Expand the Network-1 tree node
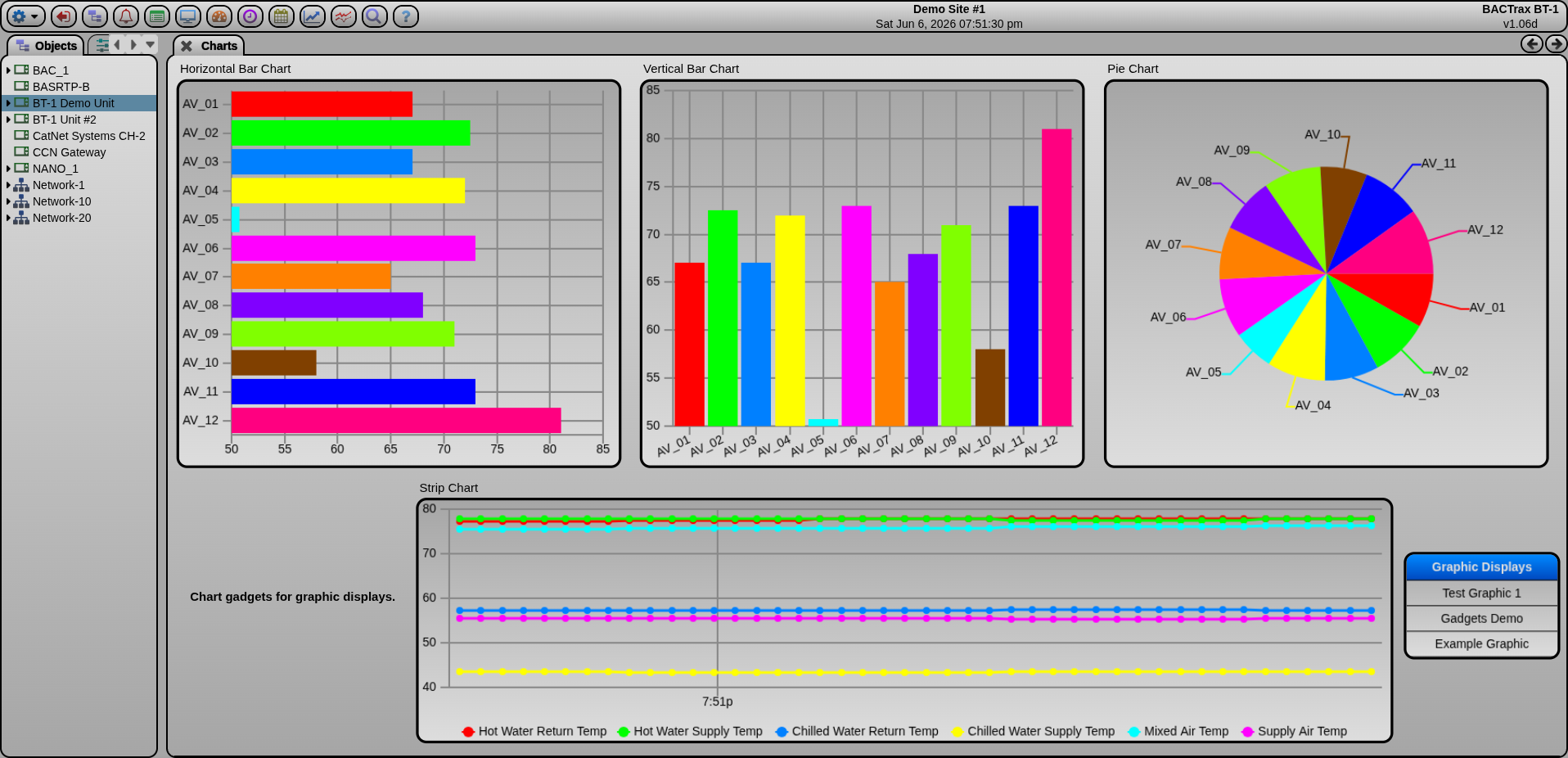Viewport: 1568px width, 758px height. (8, 185)
